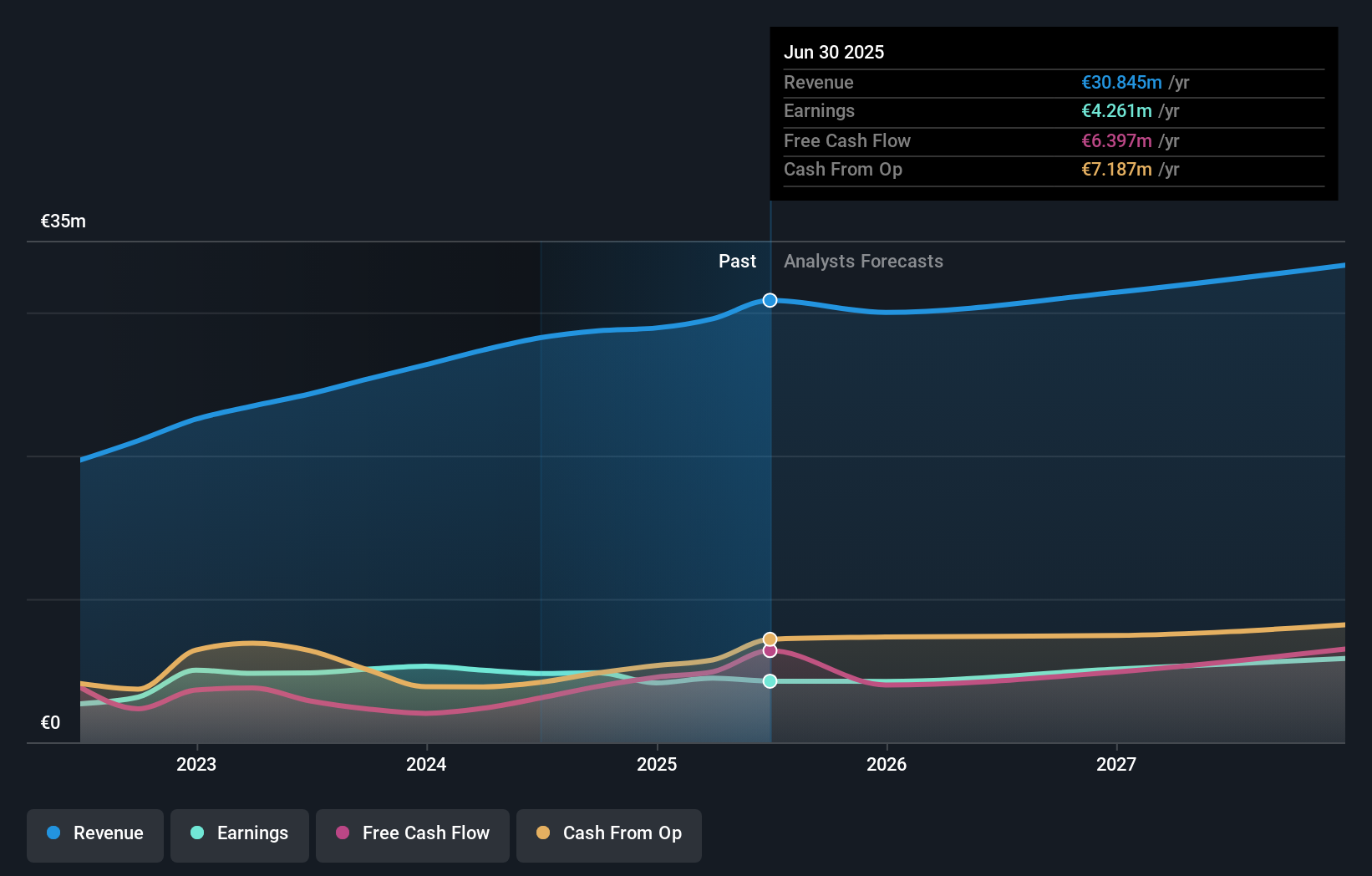The image size is (1372, 876).
Task: Toggle the Revenue series visibility
Action: pos(94,835)
